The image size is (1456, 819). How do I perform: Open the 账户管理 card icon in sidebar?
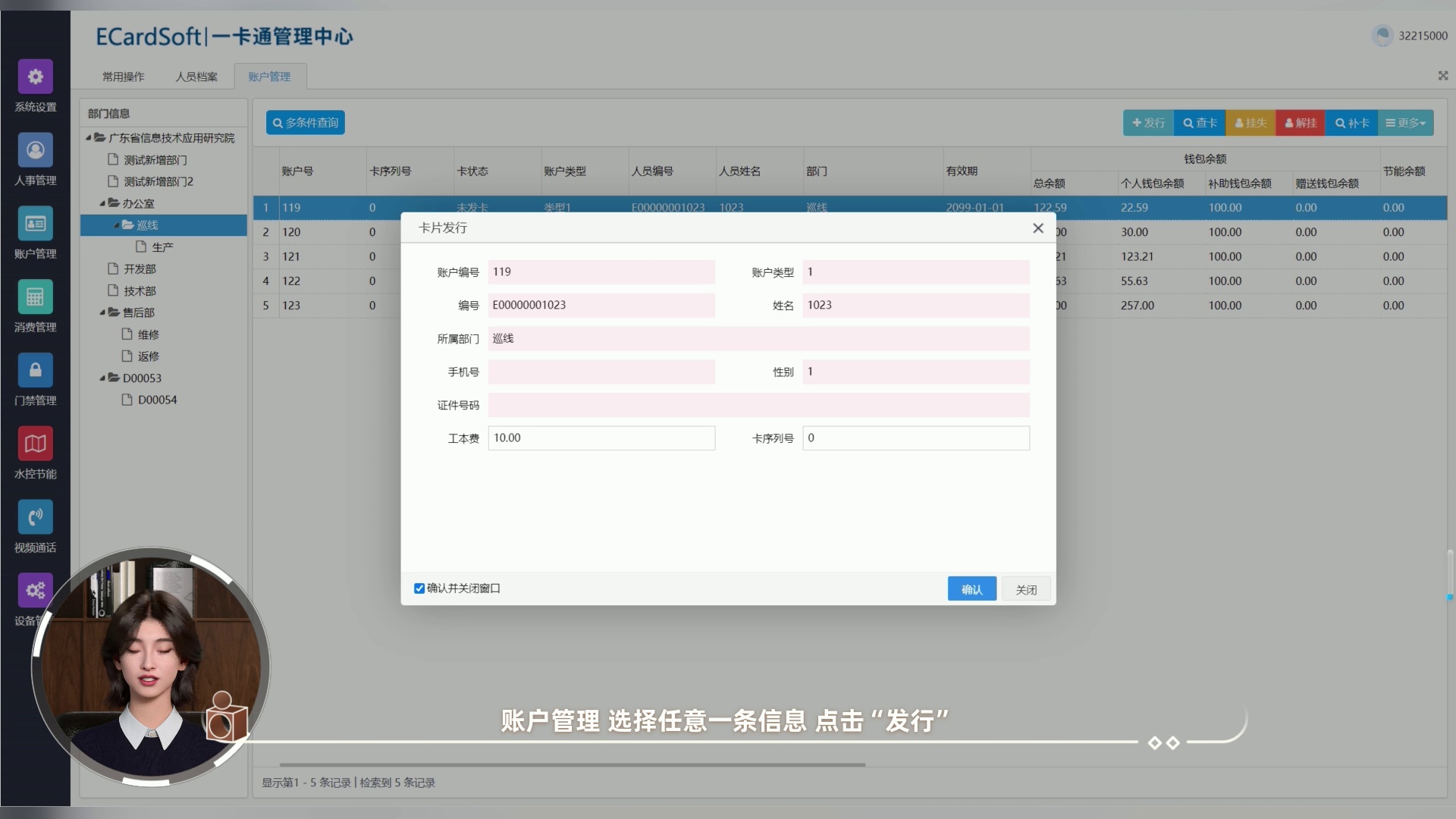click(35, 224)
